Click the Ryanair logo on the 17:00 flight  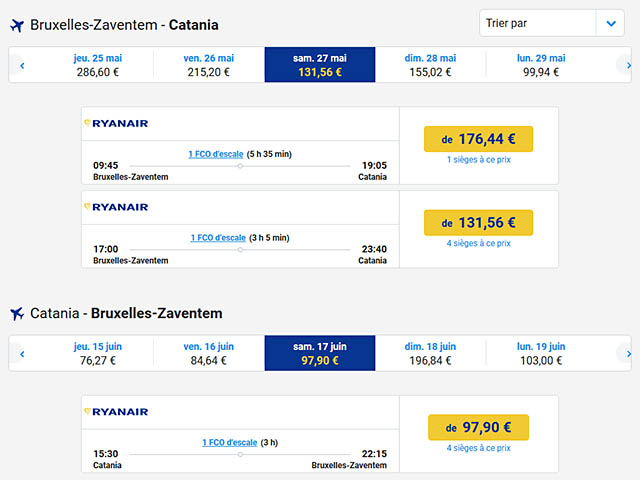pos(118,208)
